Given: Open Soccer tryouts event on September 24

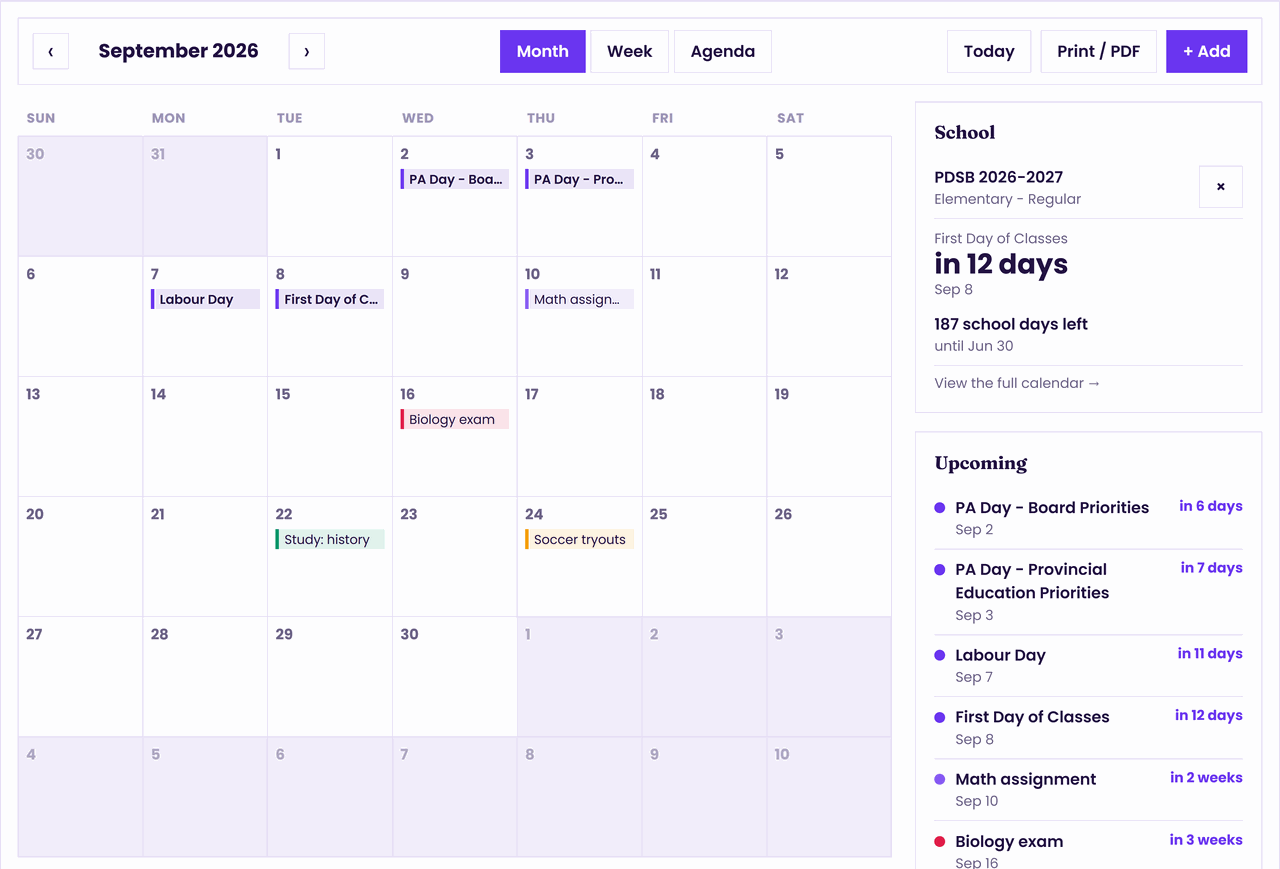Looking at the screenshot, I should click(580, 539).
